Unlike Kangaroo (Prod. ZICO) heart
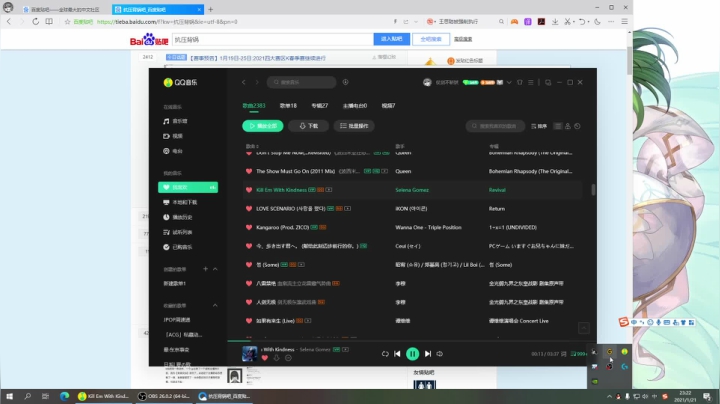720x404 pixels. click(x=249, y=227)
